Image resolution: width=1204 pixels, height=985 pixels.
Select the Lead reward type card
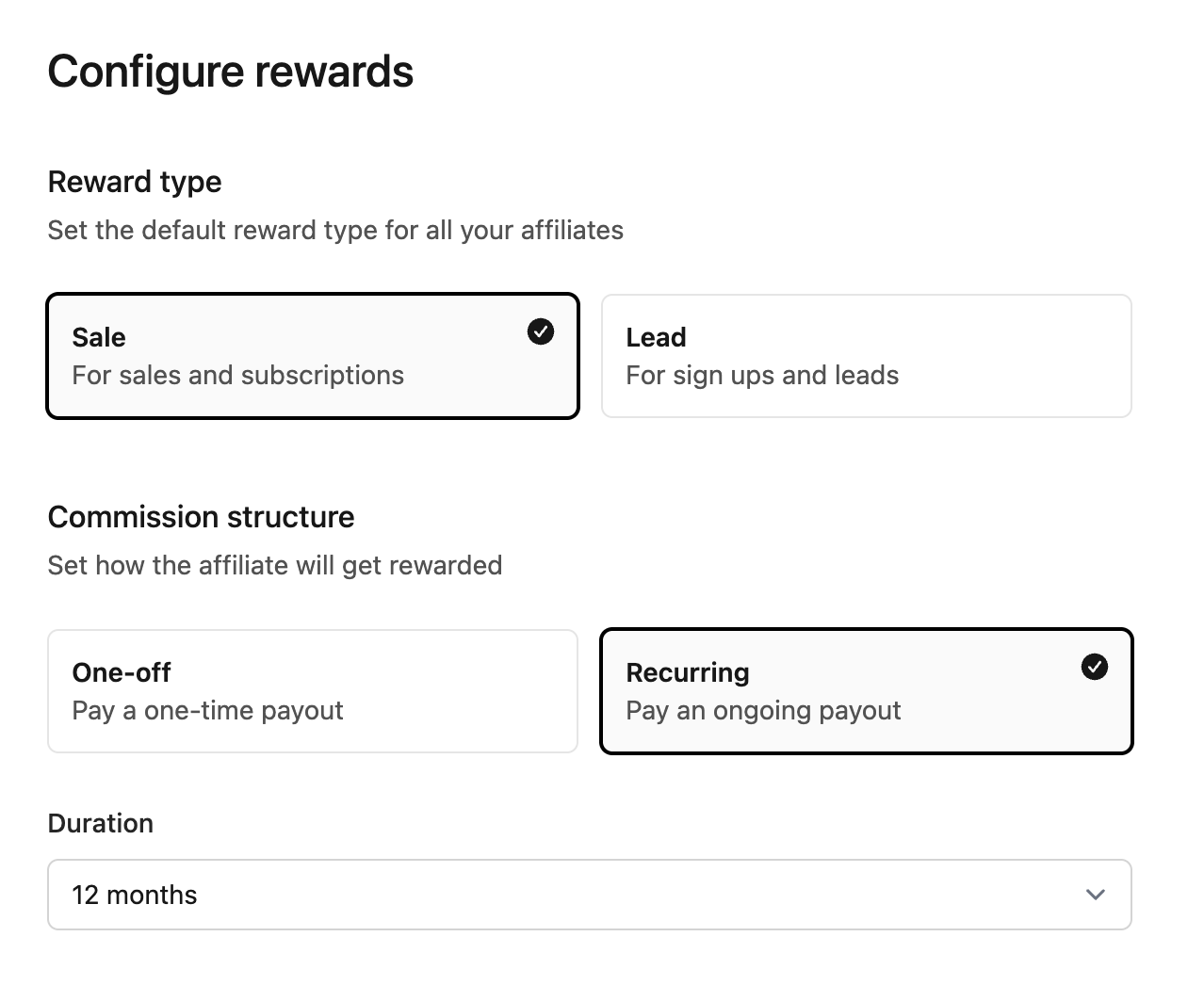coord(866,355)
